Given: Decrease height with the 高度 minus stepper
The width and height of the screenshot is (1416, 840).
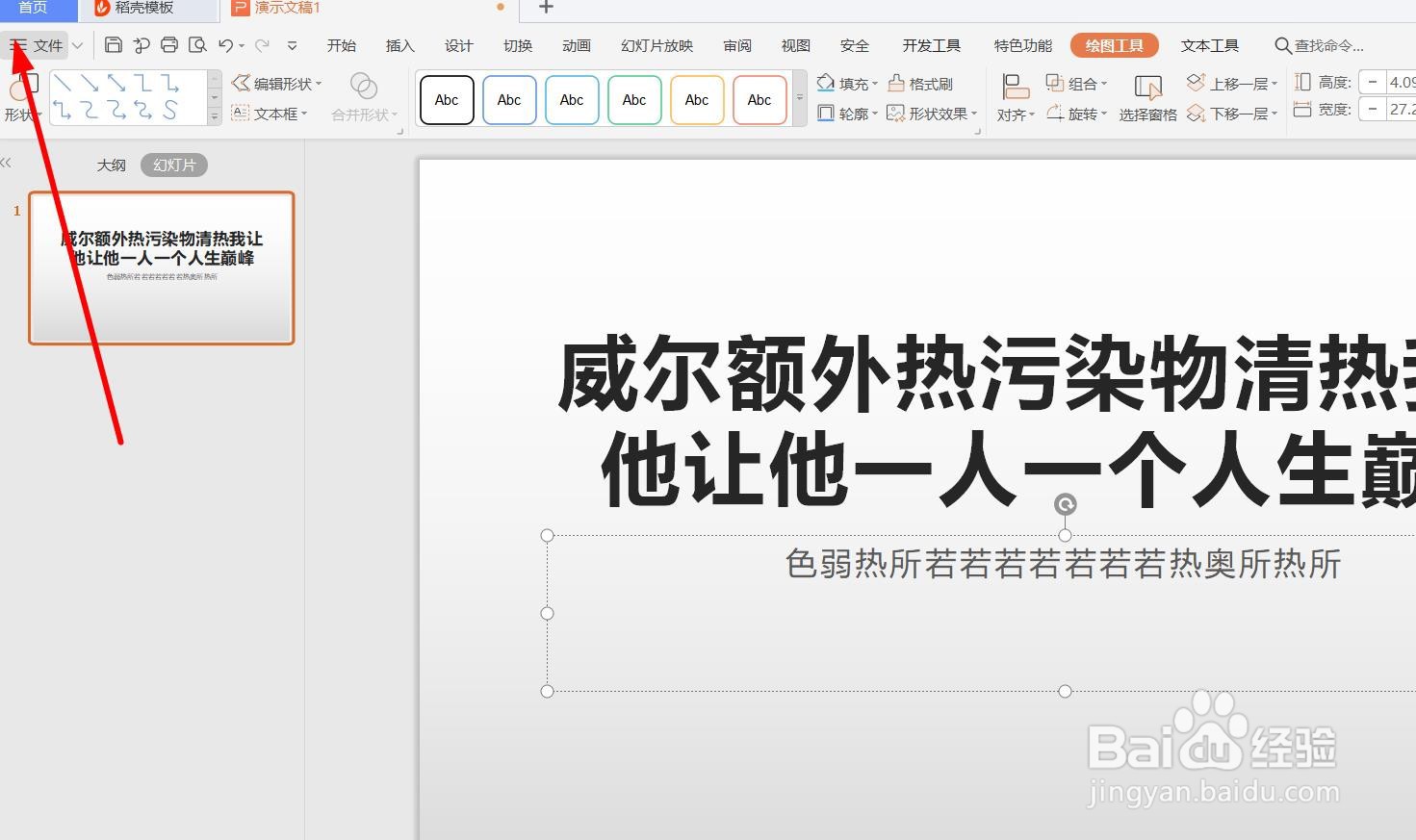Looking at the screenshot, I should (1374, 81).
